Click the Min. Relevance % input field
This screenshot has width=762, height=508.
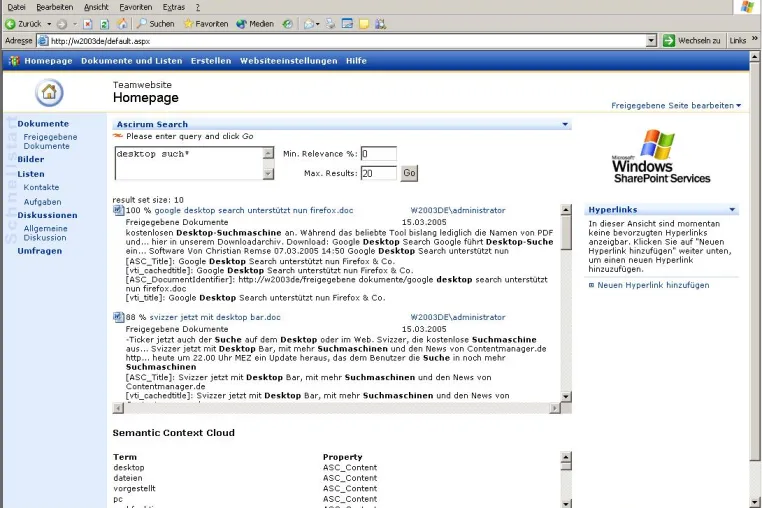[379, 154]
